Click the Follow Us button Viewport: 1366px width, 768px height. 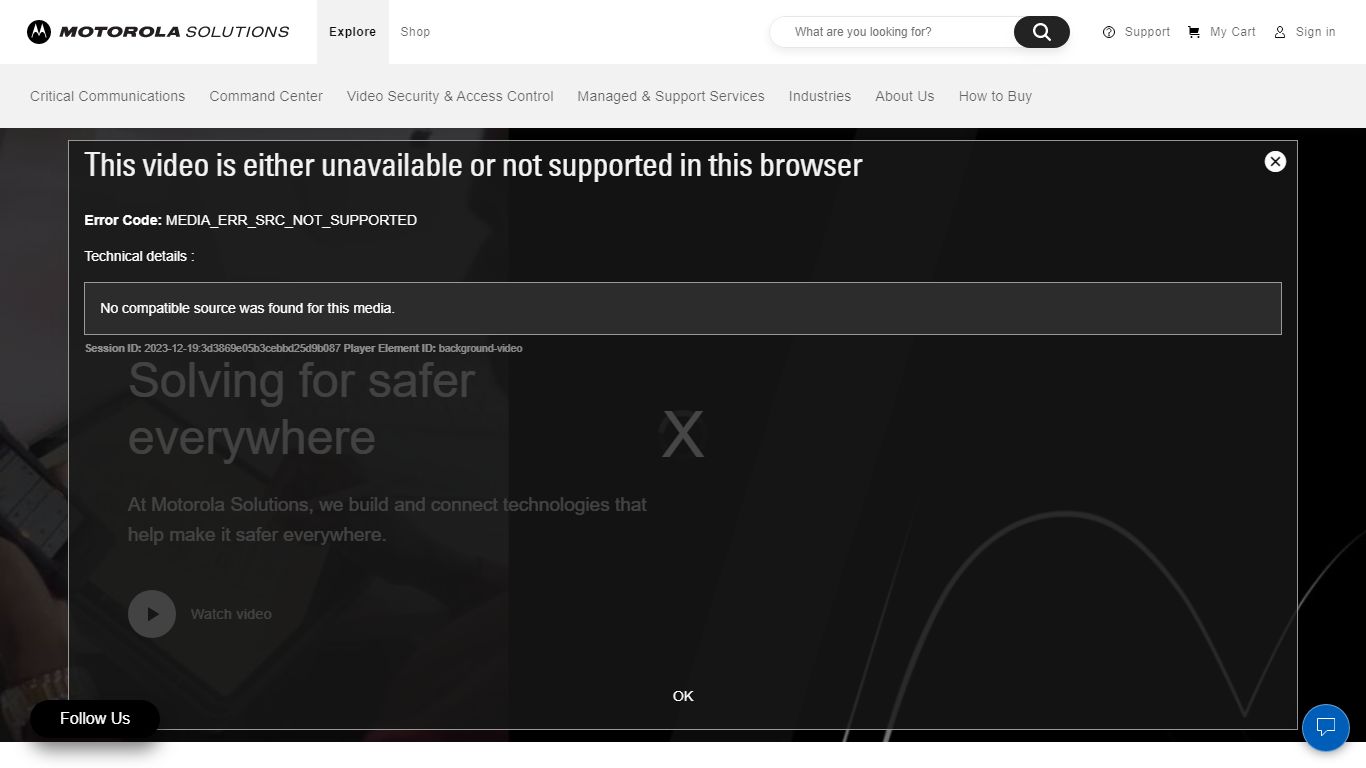[95, 719]
